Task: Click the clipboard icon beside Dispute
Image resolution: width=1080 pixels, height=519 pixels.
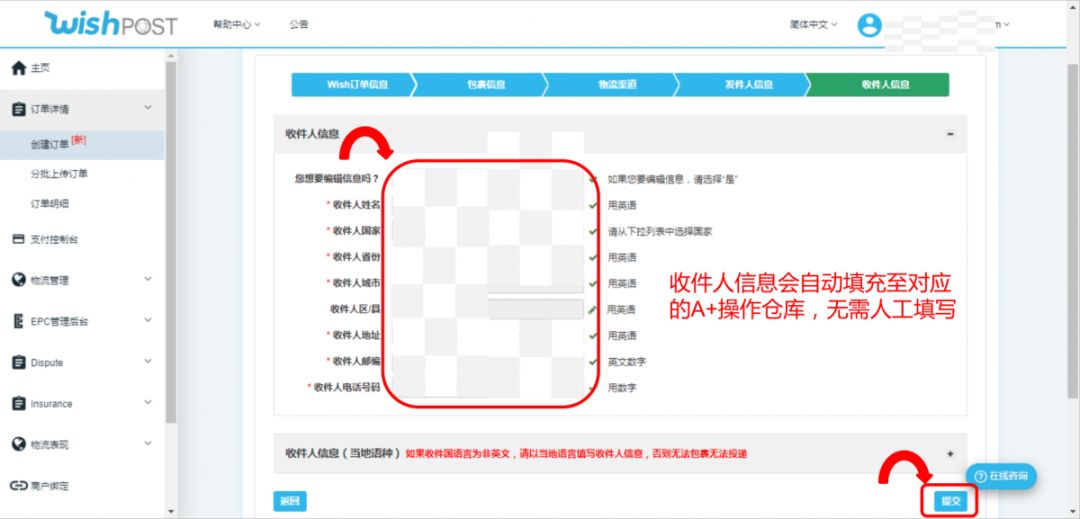Action: coord(19,362)
